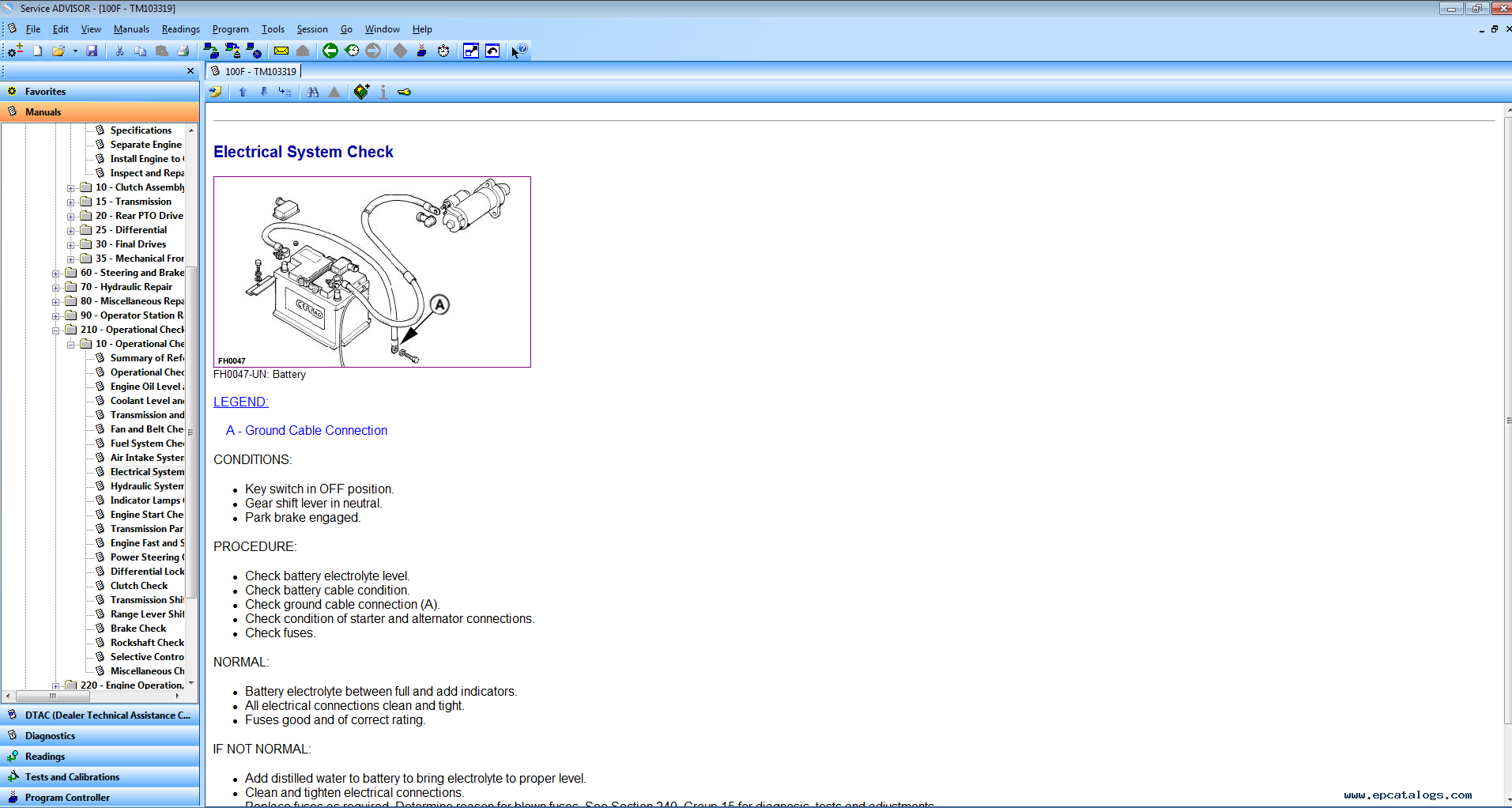Click the green book add-to-favorites icon
Screen dimensions: 1512x808
point(362,93)
